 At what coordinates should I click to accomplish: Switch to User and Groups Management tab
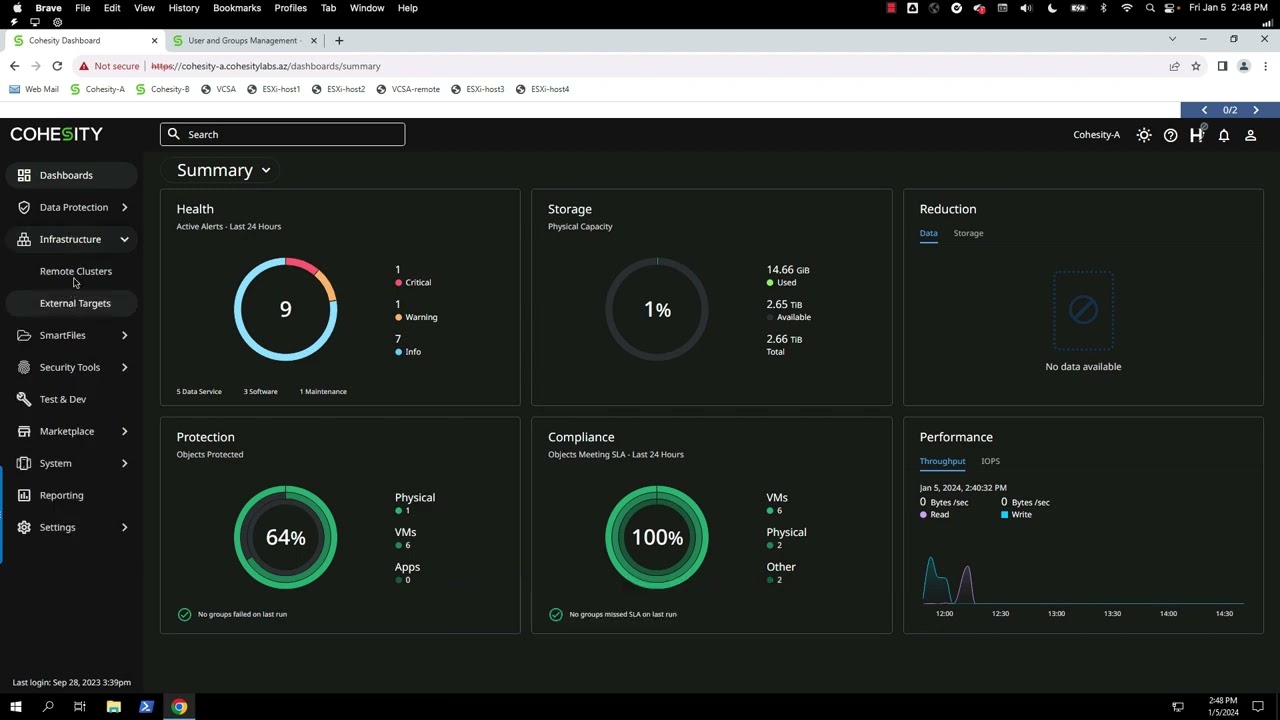(244, 41)
